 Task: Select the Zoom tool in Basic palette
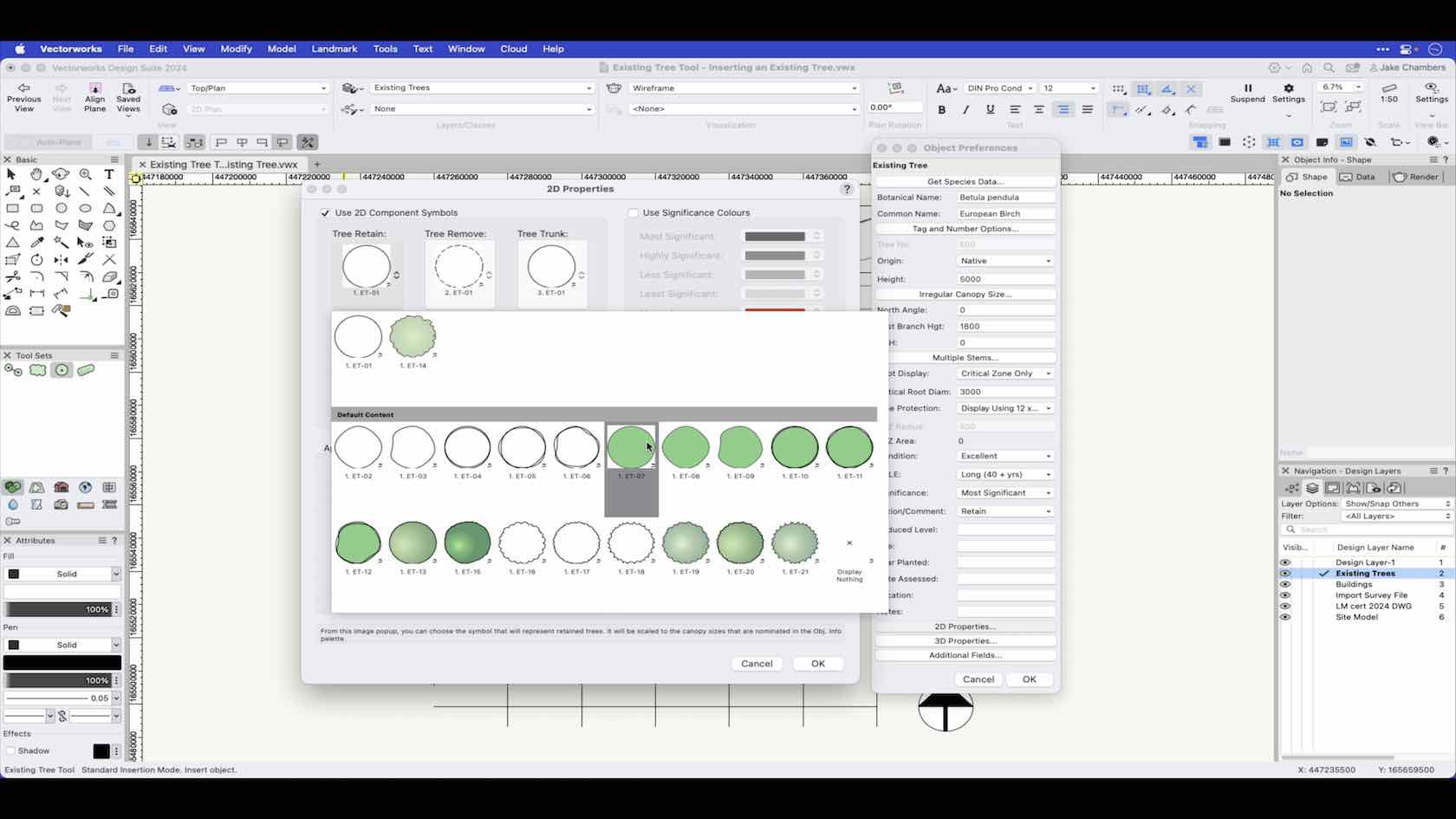(x=85, y=174)
